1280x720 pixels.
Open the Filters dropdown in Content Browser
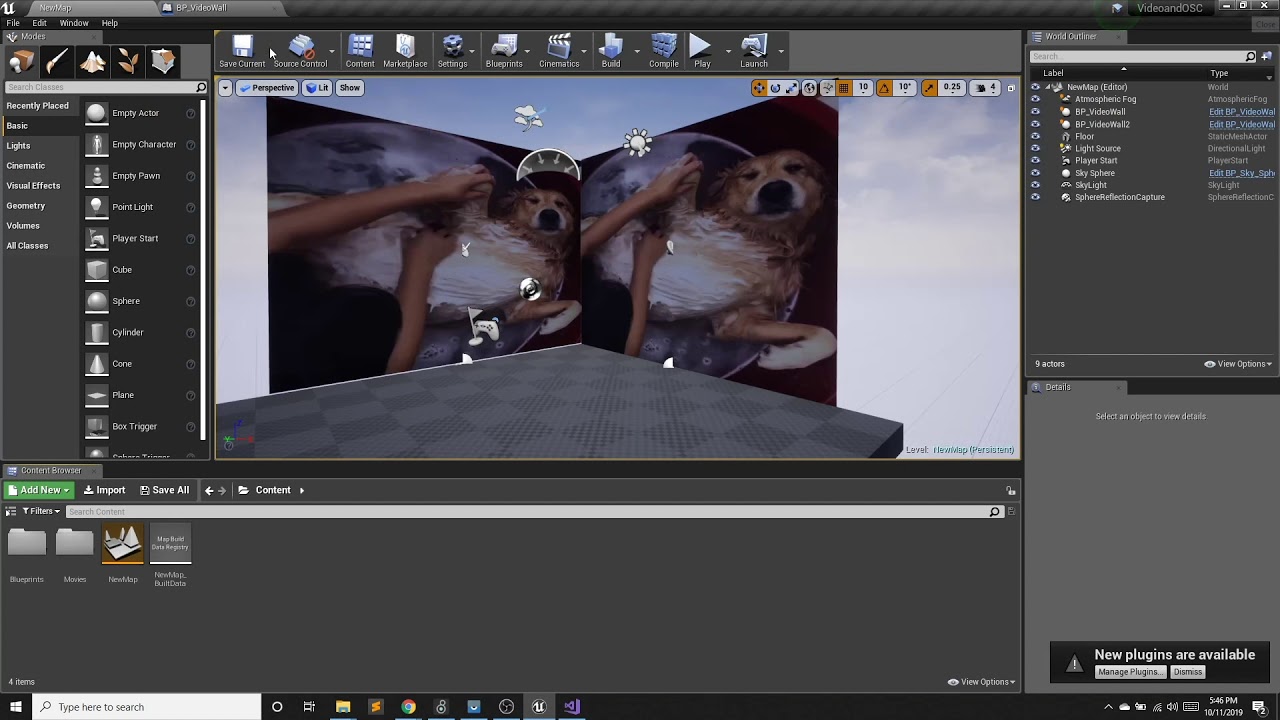(41, 511)
